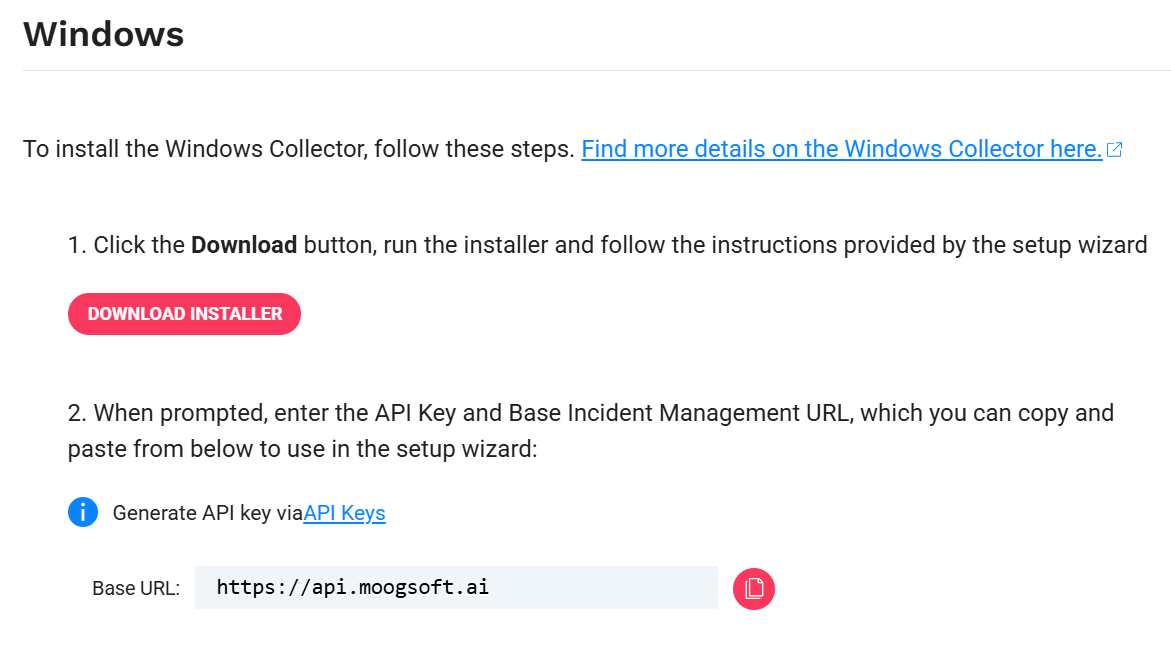Image resolution: width=1171 pixels, height=646 pixels.
Task: Click the Base URL field showing https://api.moogsoft.ai
Action: click(456, 588)
